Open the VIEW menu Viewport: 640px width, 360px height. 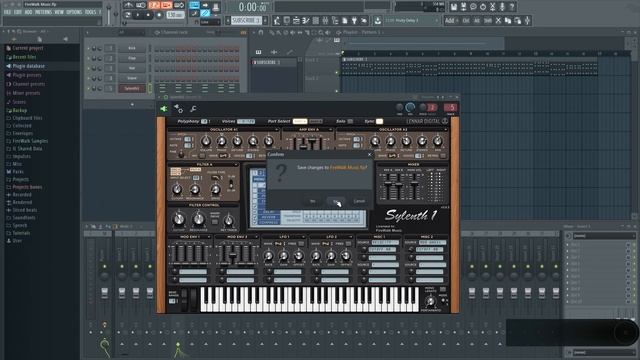click(59, 12)
